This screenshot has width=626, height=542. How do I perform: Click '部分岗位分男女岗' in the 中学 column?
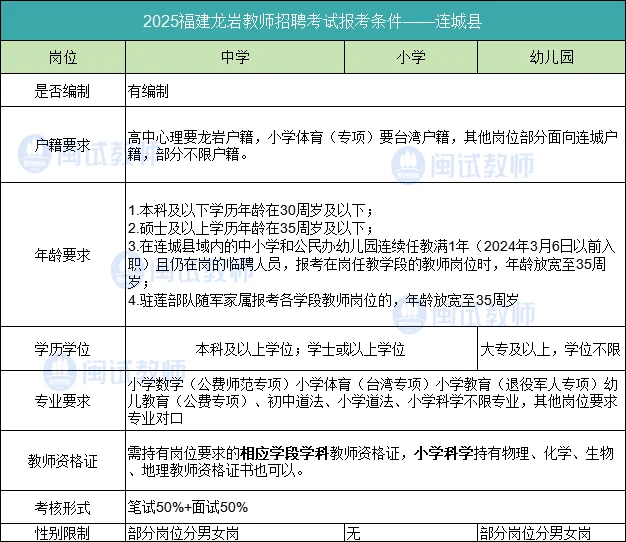(183, 534)
